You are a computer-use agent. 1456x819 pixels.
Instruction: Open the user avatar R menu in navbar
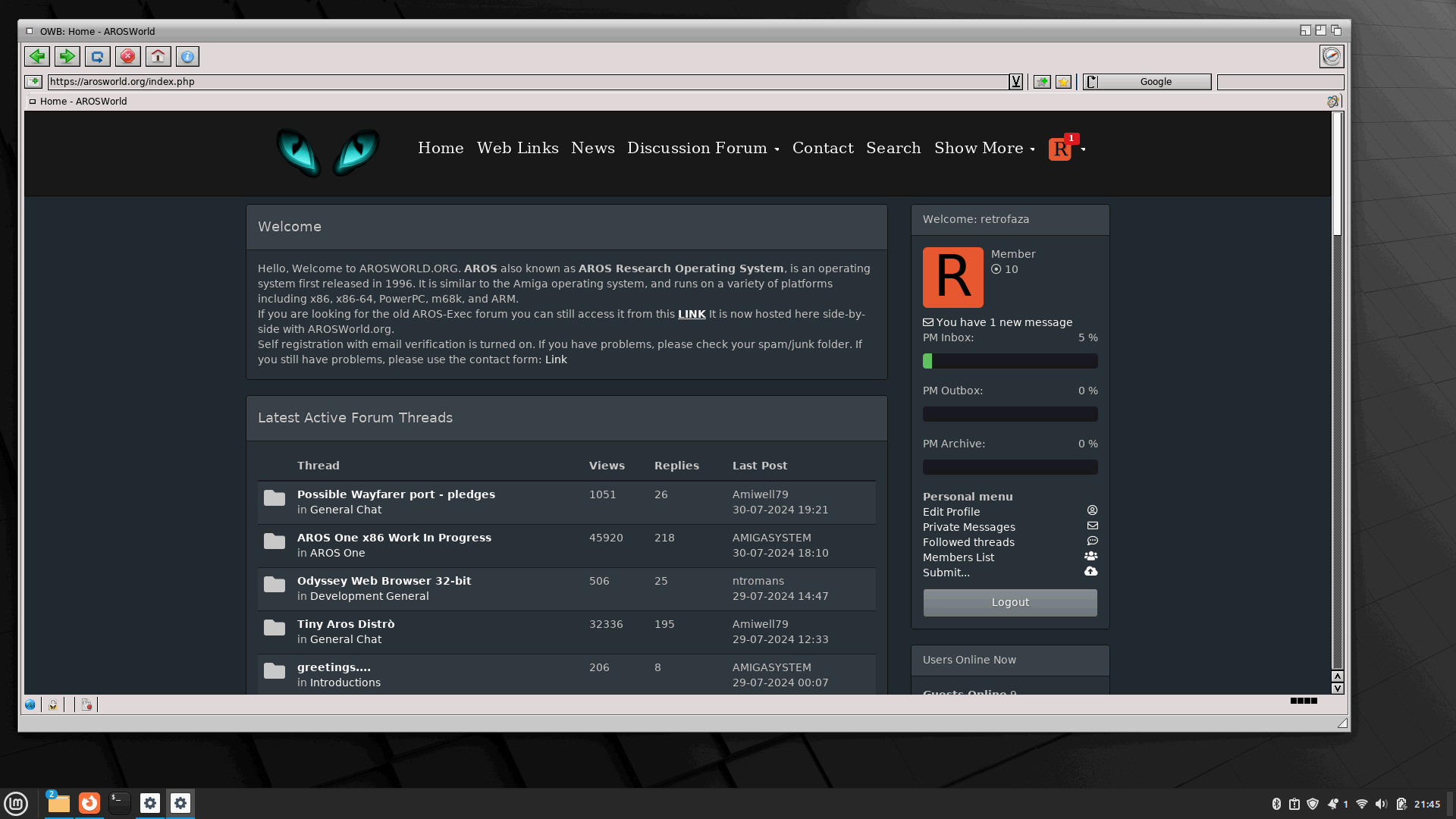click(x=1066, y=148)
